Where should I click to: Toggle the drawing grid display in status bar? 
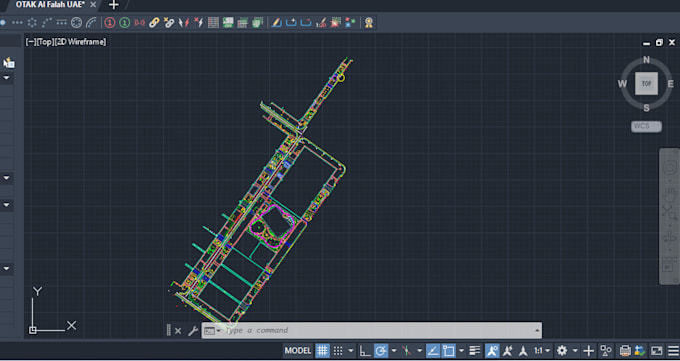[x=322, y=351]
